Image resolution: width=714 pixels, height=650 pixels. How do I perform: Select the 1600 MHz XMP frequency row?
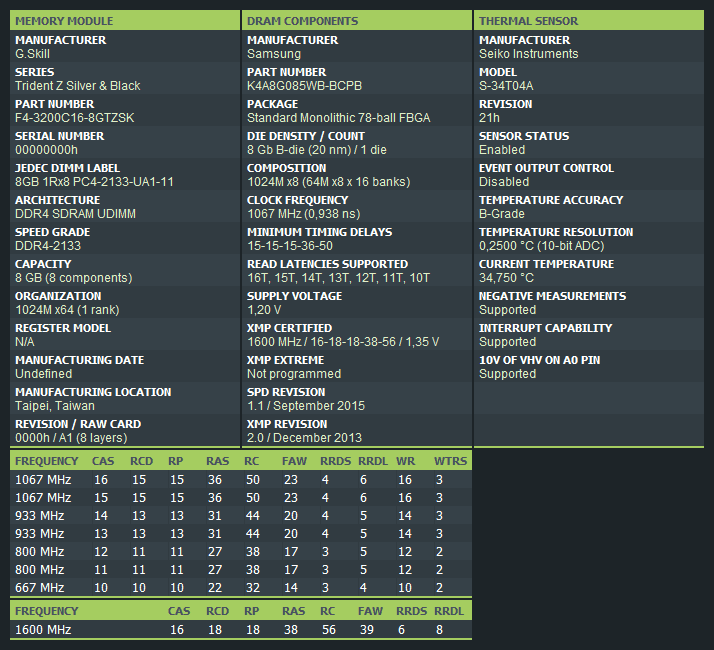click(241, 630)
